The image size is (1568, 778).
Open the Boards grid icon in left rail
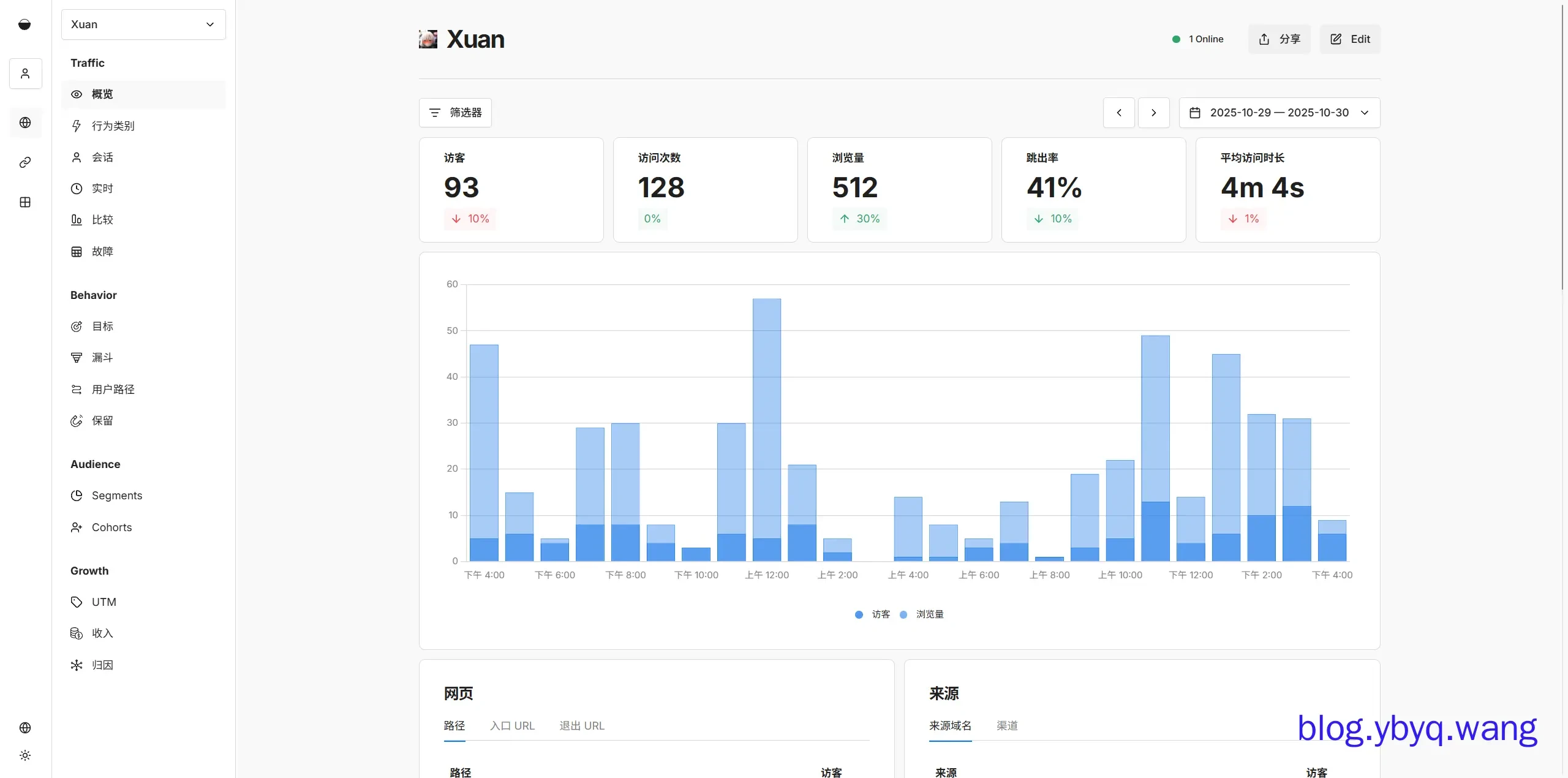point(25,202)
